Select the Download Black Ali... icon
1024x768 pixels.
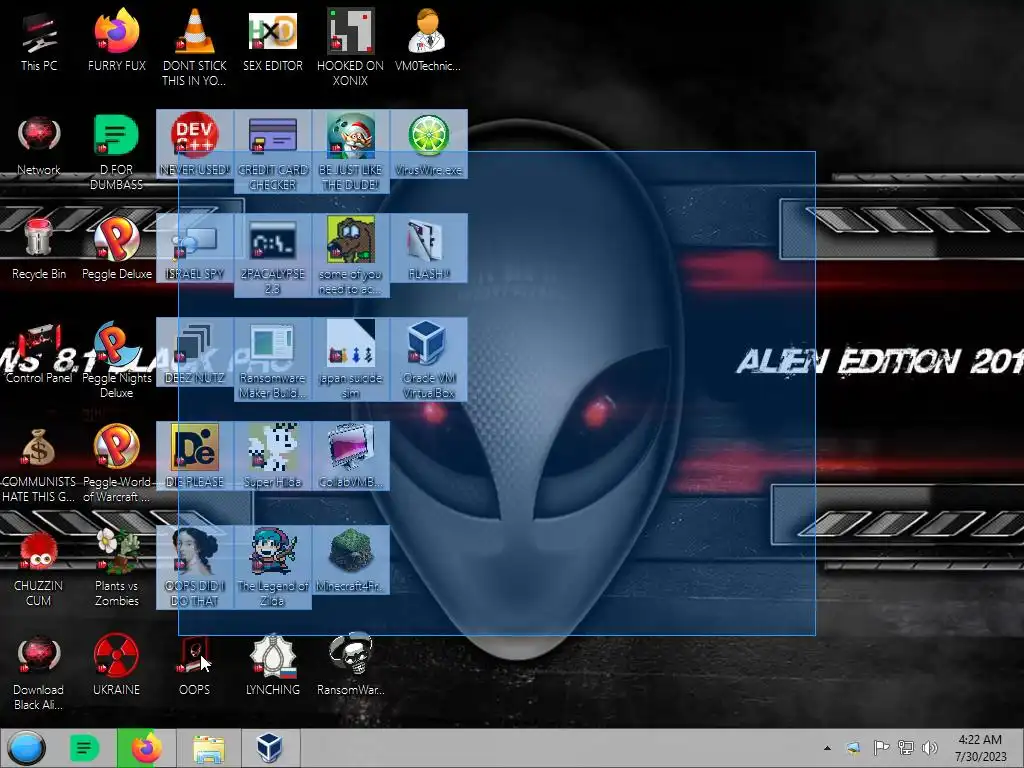pyautogui.click(x=39, y=671)
